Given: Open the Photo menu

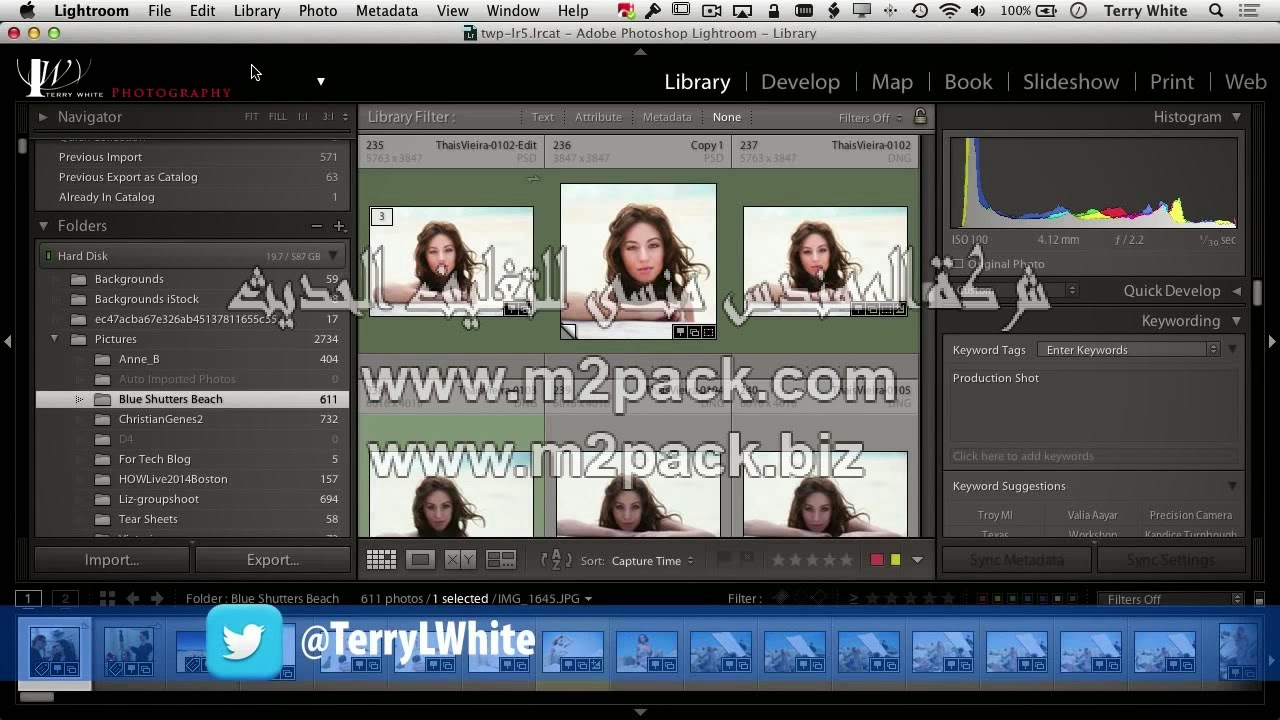Looking at the screenshot, I should click(318, 11).
